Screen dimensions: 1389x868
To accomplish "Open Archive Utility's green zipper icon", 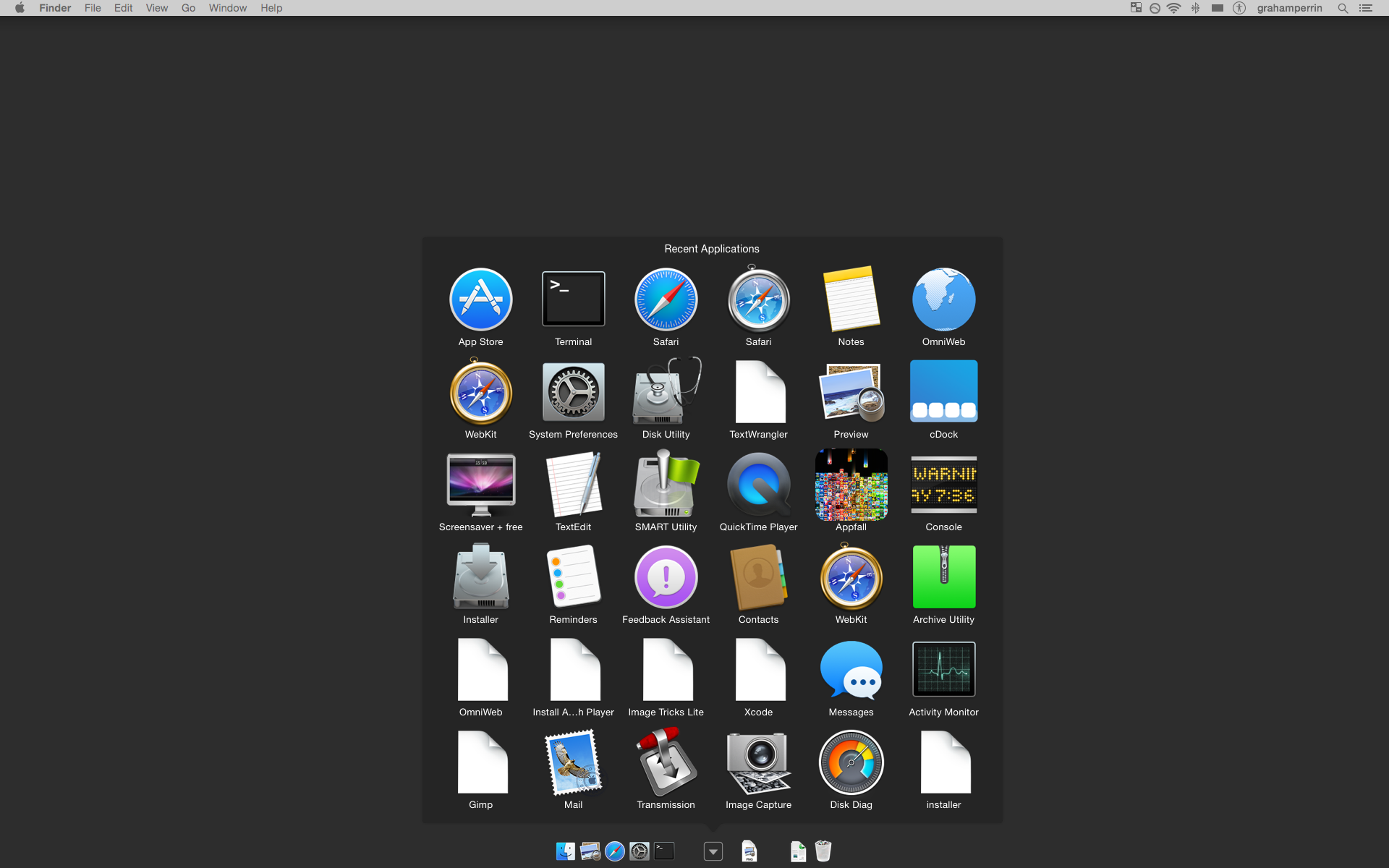I will (x=943, y=577).
